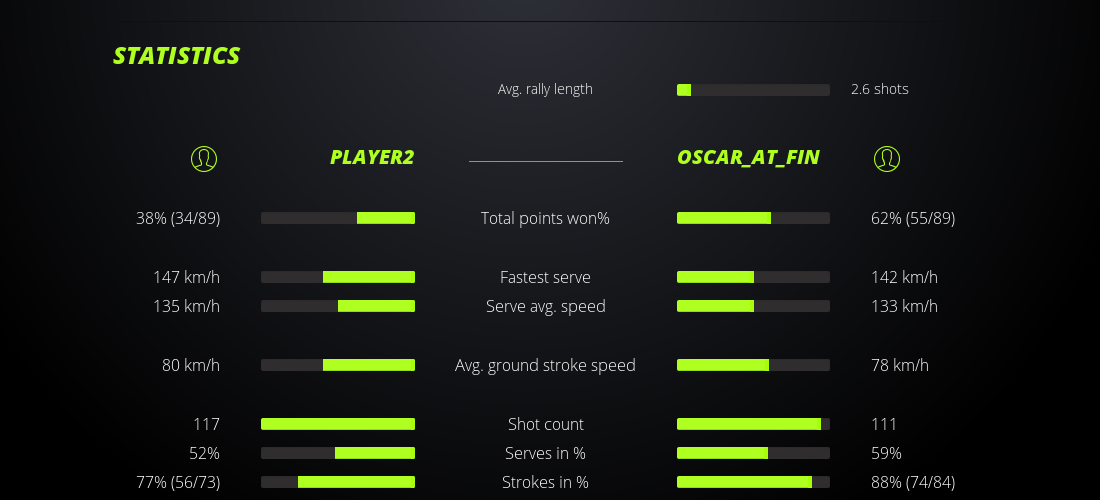Click PLAYER2's 147 km/h fastest serve value
This screenshot has width=1100, height=500.
coord(186,277)
